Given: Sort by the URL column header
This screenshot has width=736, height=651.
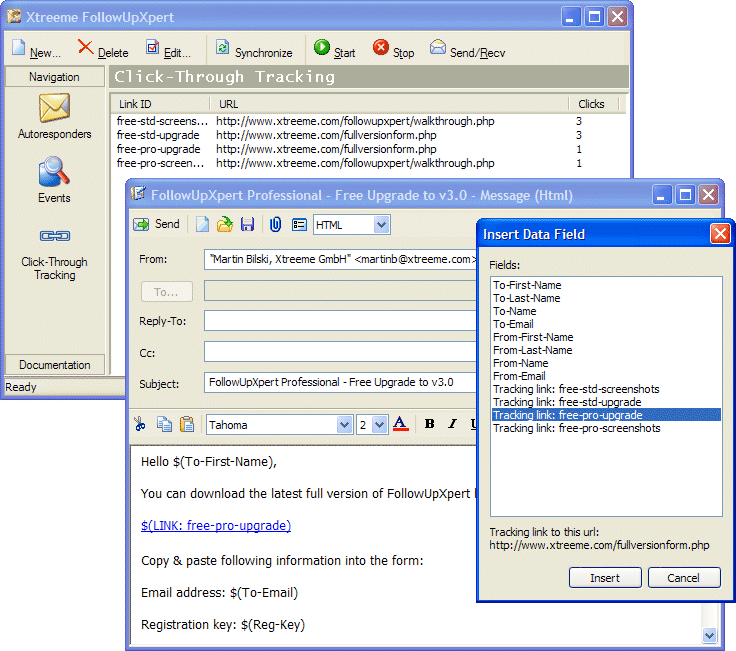Looking at the screenshot, I should pyautogui.click(x=389, y=104).
